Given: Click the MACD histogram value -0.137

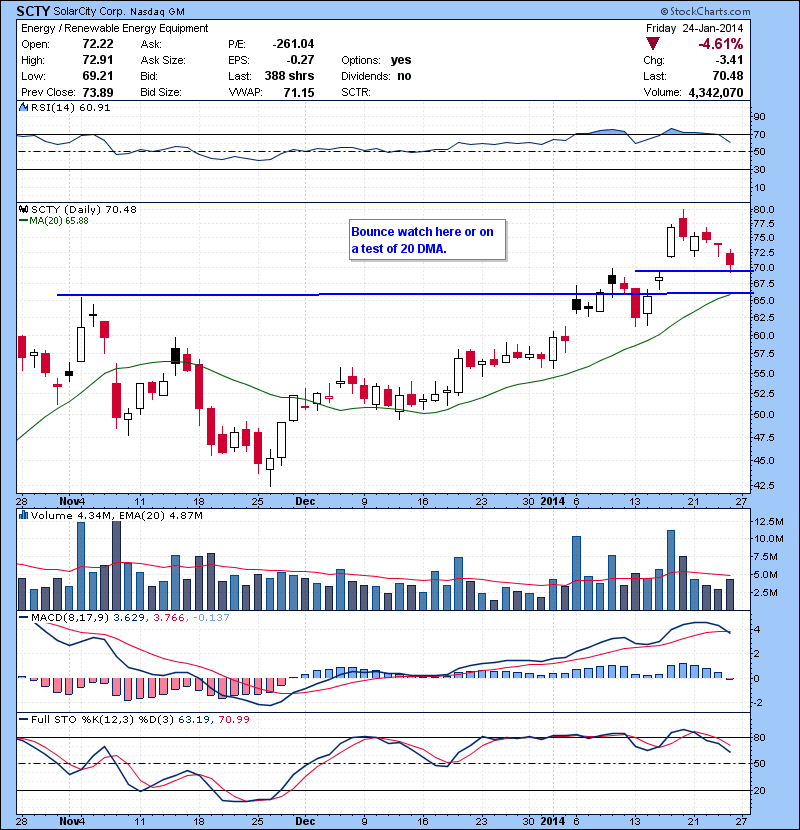Looking at the screenshot, I should [211, 617].
